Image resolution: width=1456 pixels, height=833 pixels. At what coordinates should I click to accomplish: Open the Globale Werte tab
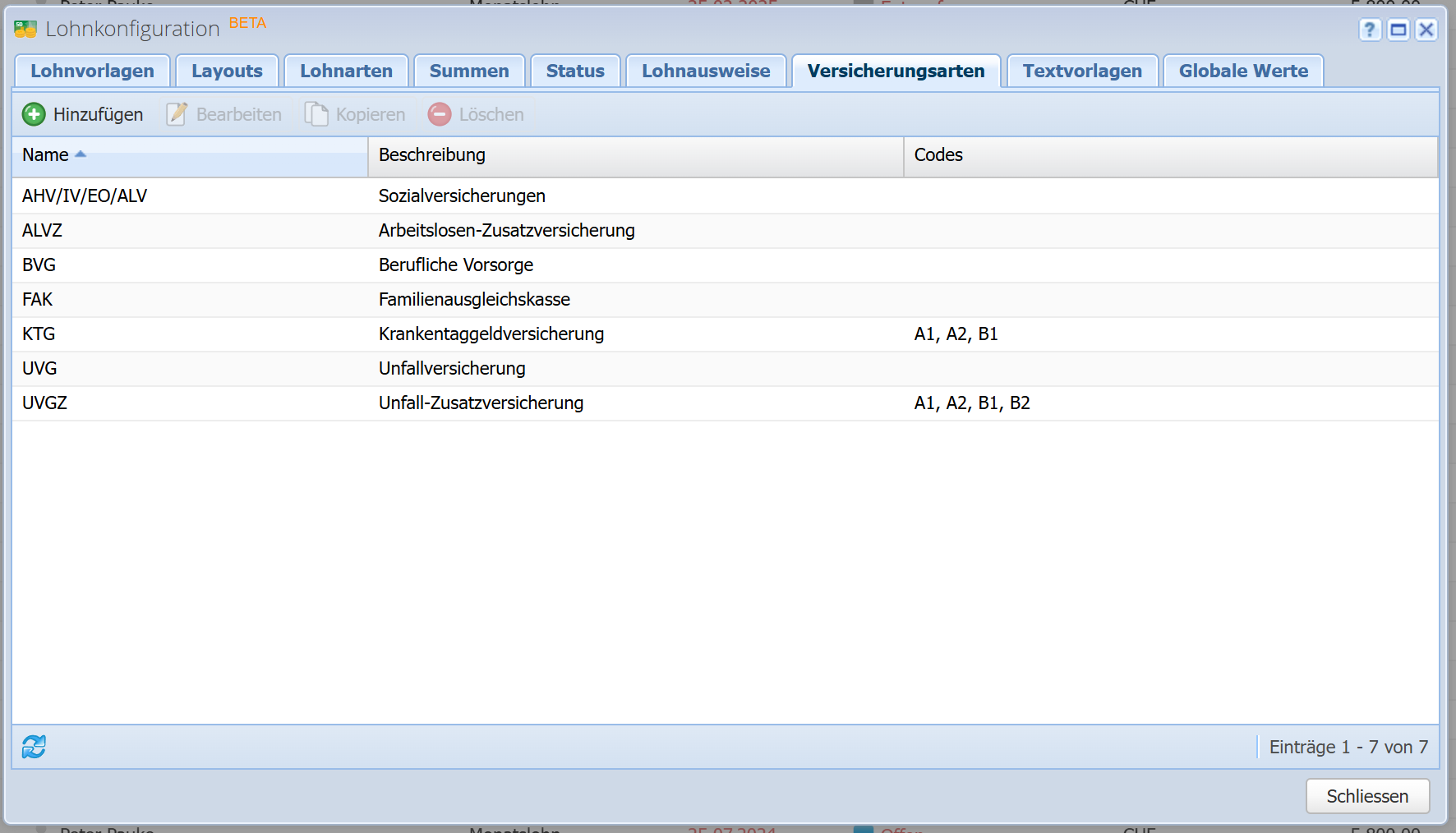pyautogui.click(x=1243, y=71)
